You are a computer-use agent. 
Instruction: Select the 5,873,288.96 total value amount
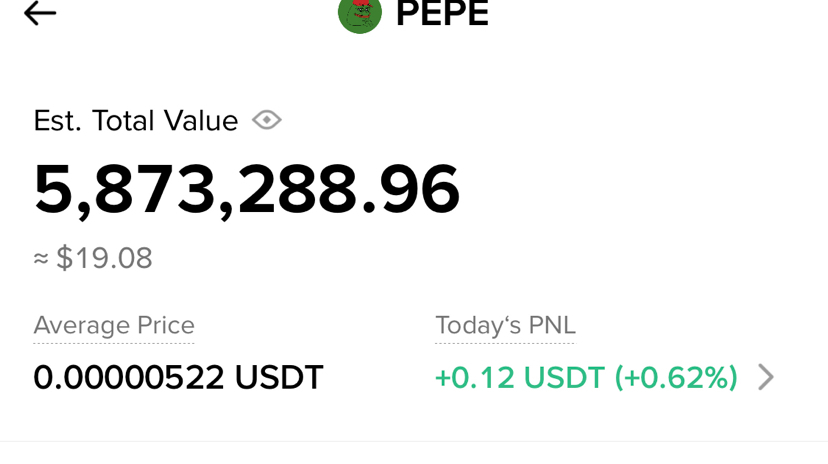(x=246, y=190)
